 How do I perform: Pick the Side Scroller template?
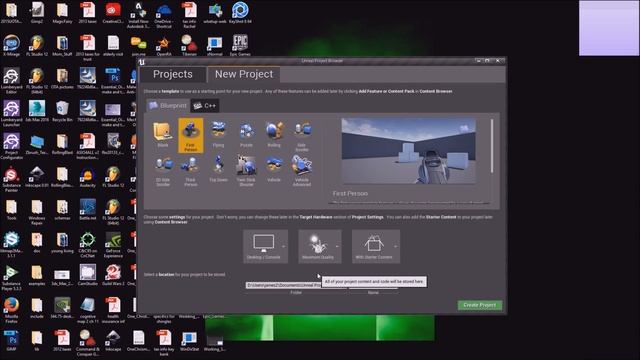[302, 135]
